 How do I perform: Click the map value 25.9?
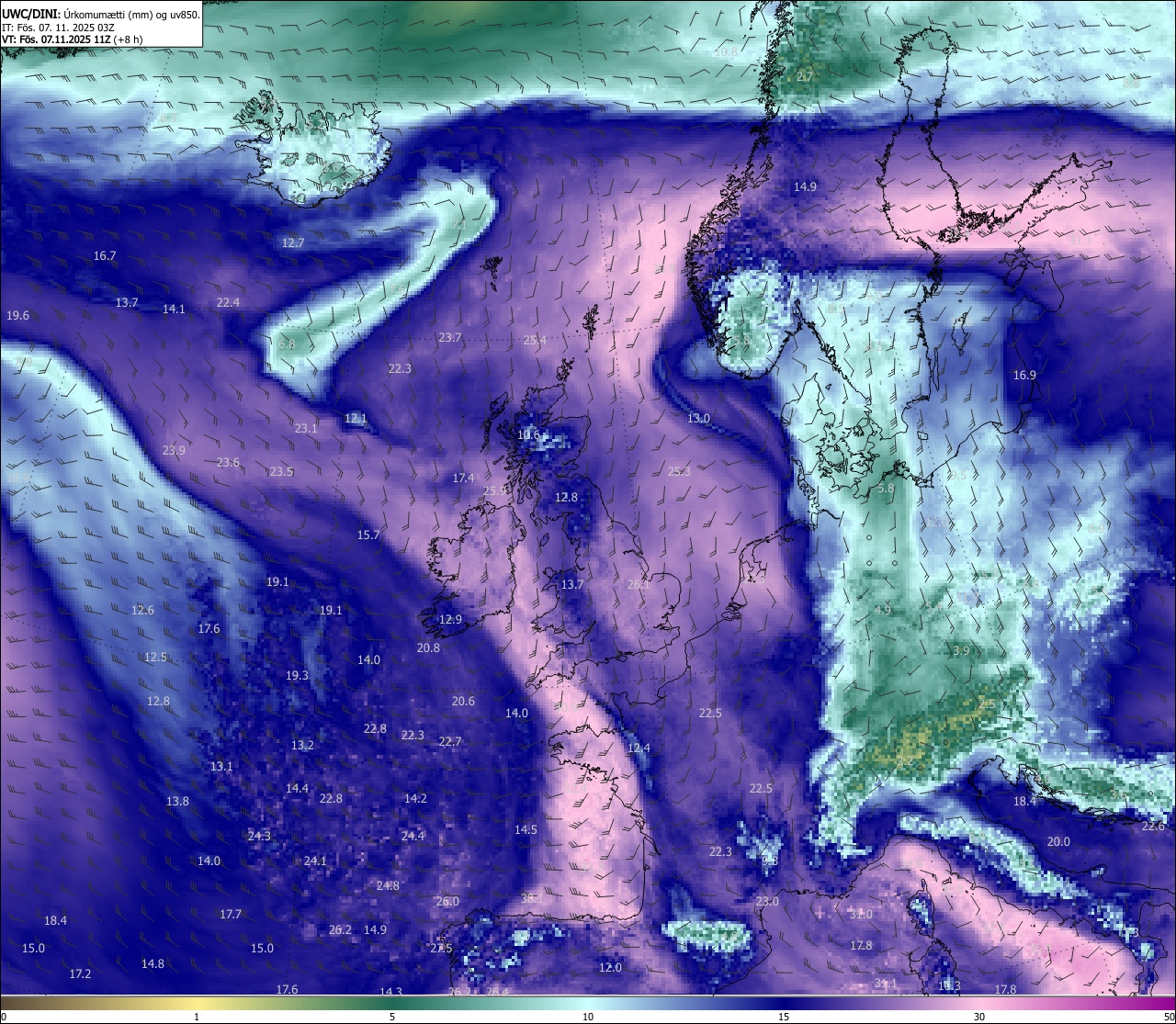[494, 490]
